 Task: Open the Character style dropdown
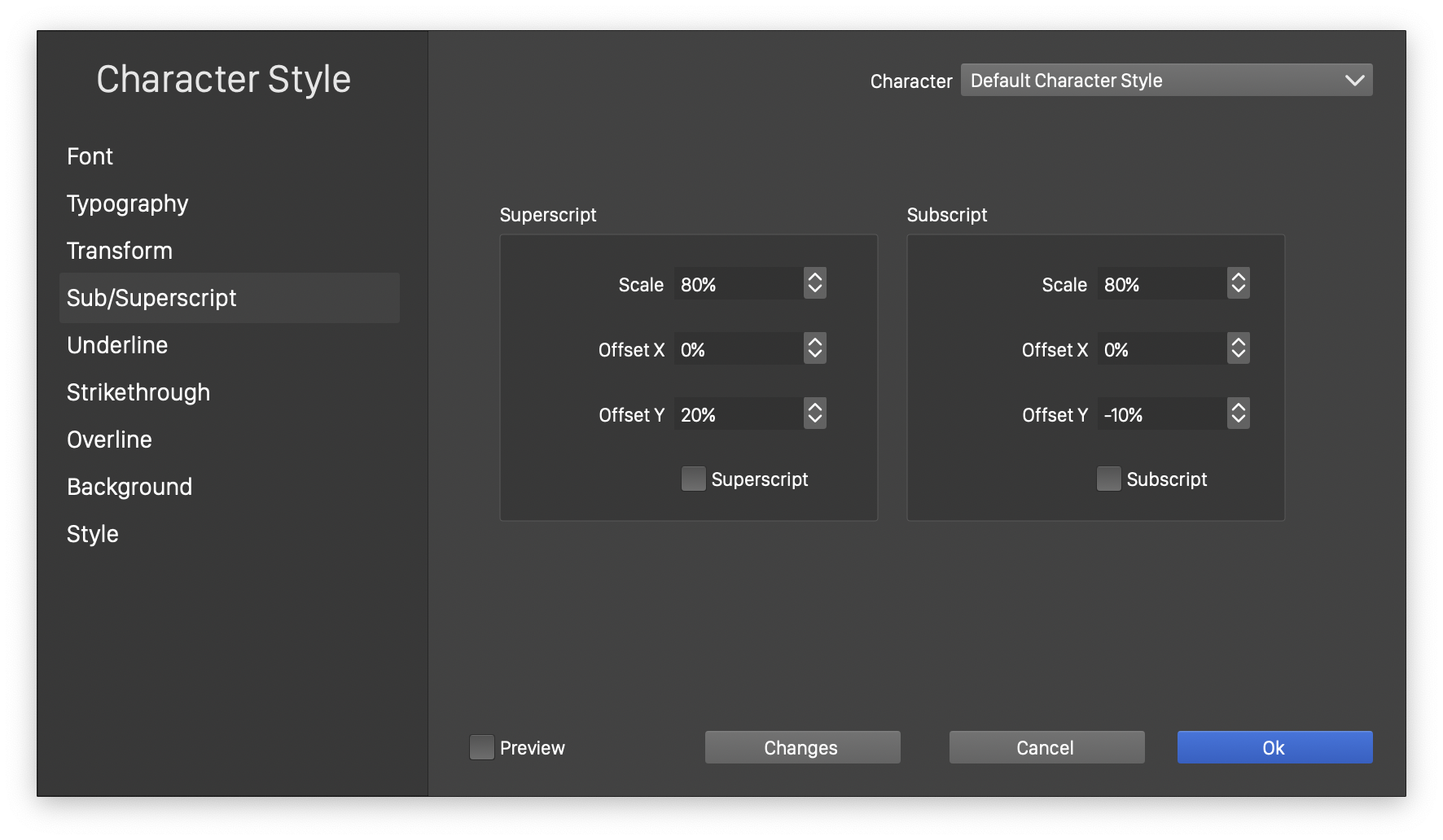[x=1166, y=80]
